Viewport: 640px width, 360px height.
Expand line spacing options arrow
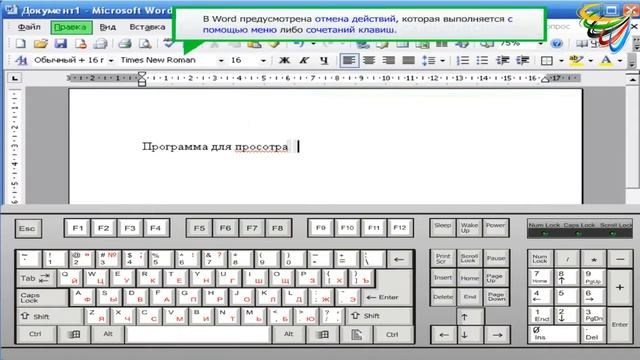442,60
